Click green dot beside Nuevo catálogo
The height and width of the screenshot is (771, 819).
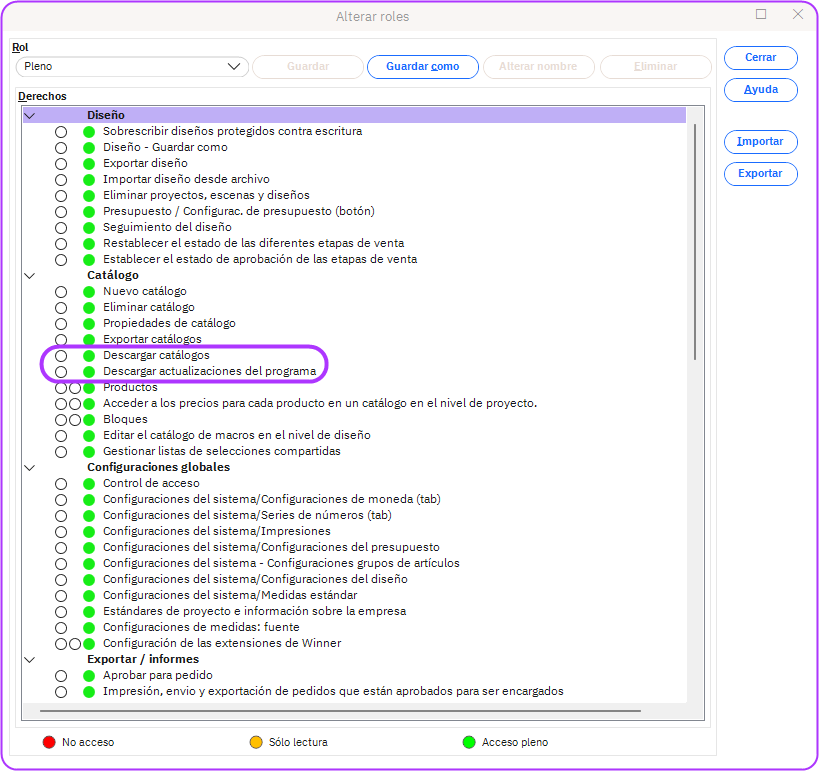point(89,291)
